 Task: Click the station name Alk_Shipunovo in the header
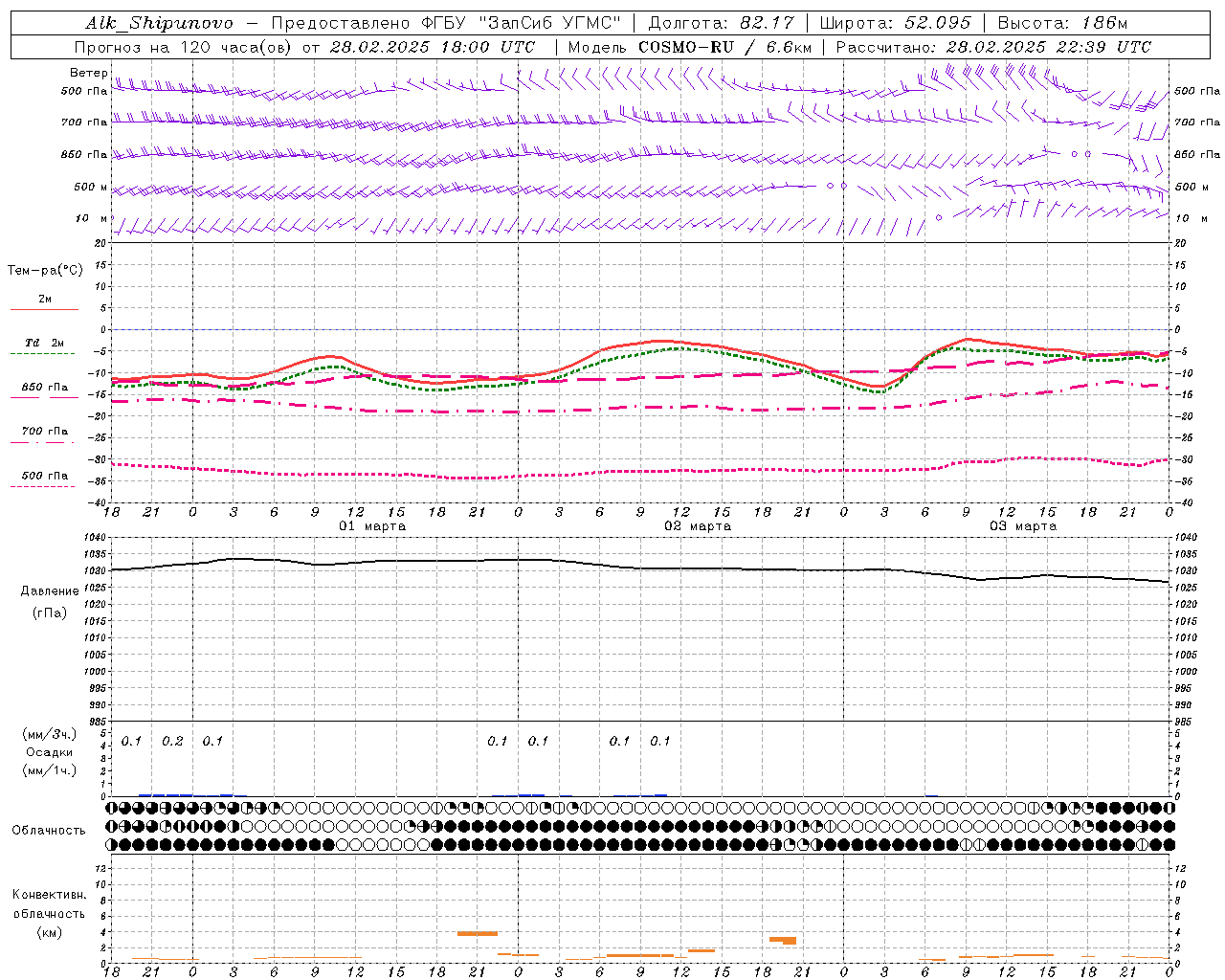159,23
